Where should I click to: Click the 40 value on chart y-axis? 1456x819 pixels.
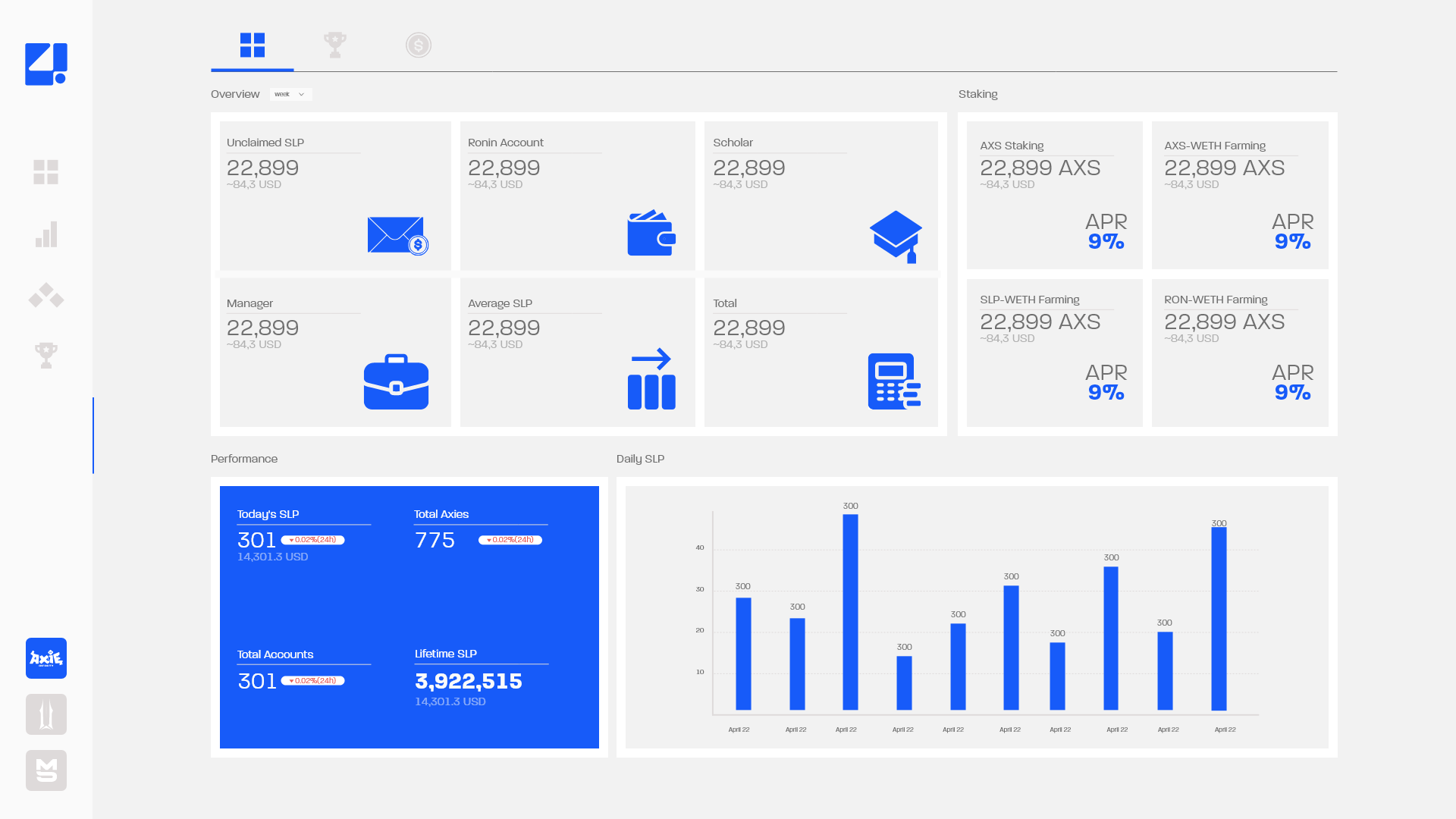point(700,548)
